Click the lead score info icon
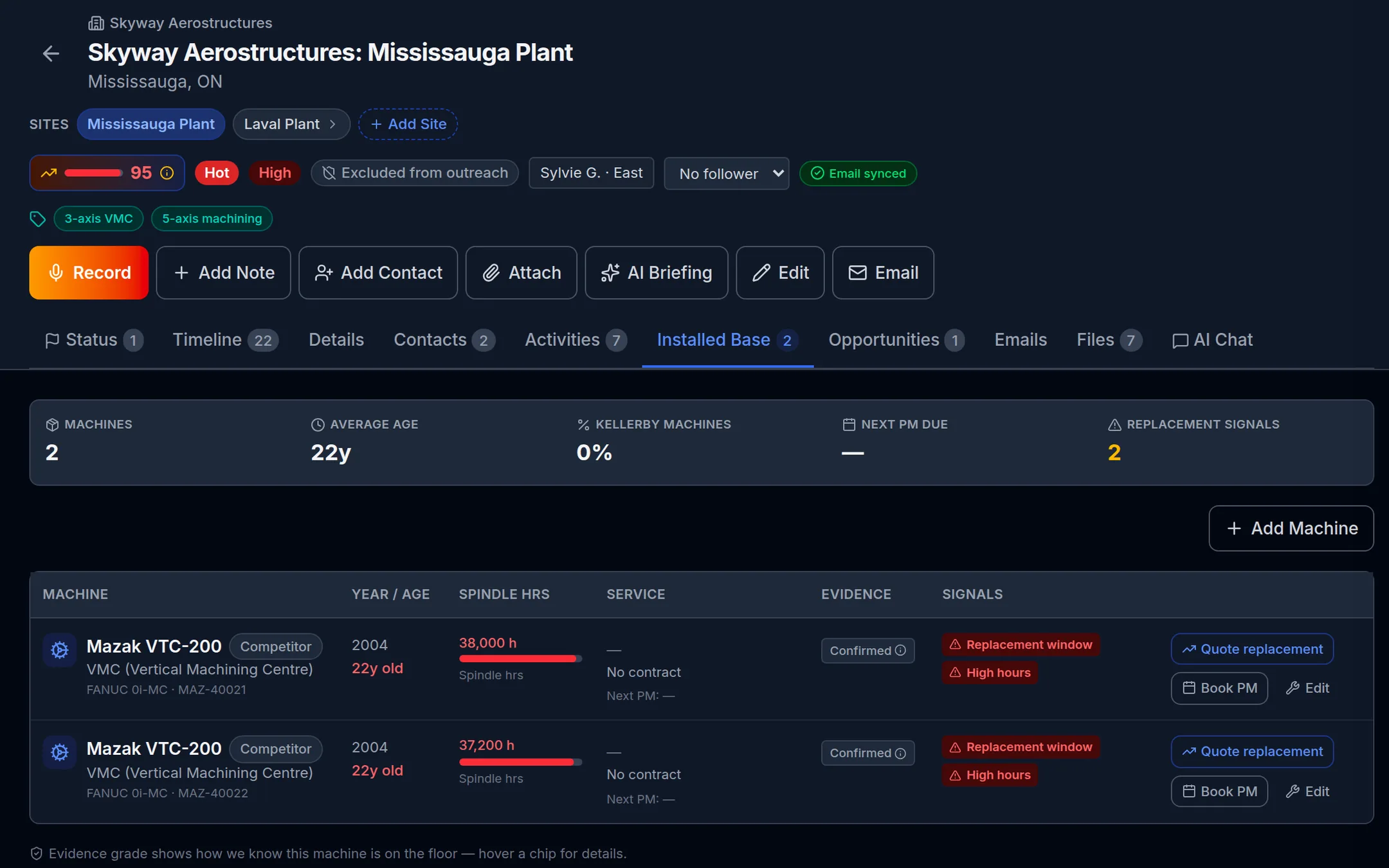This screenshot has width=1389, height=868. [167, 173]
